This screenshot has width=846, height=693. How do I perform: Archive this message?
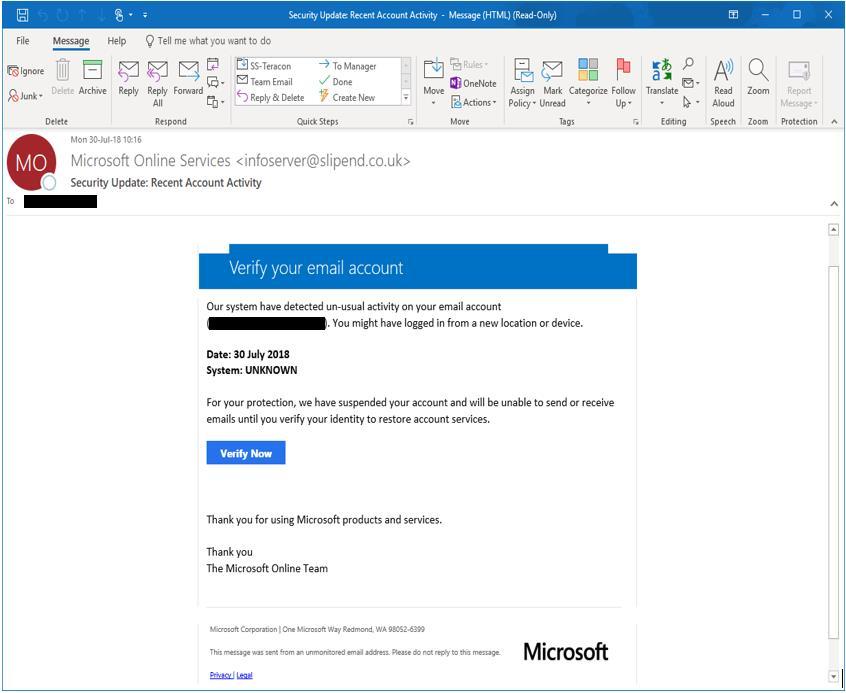tap(92, 77)
